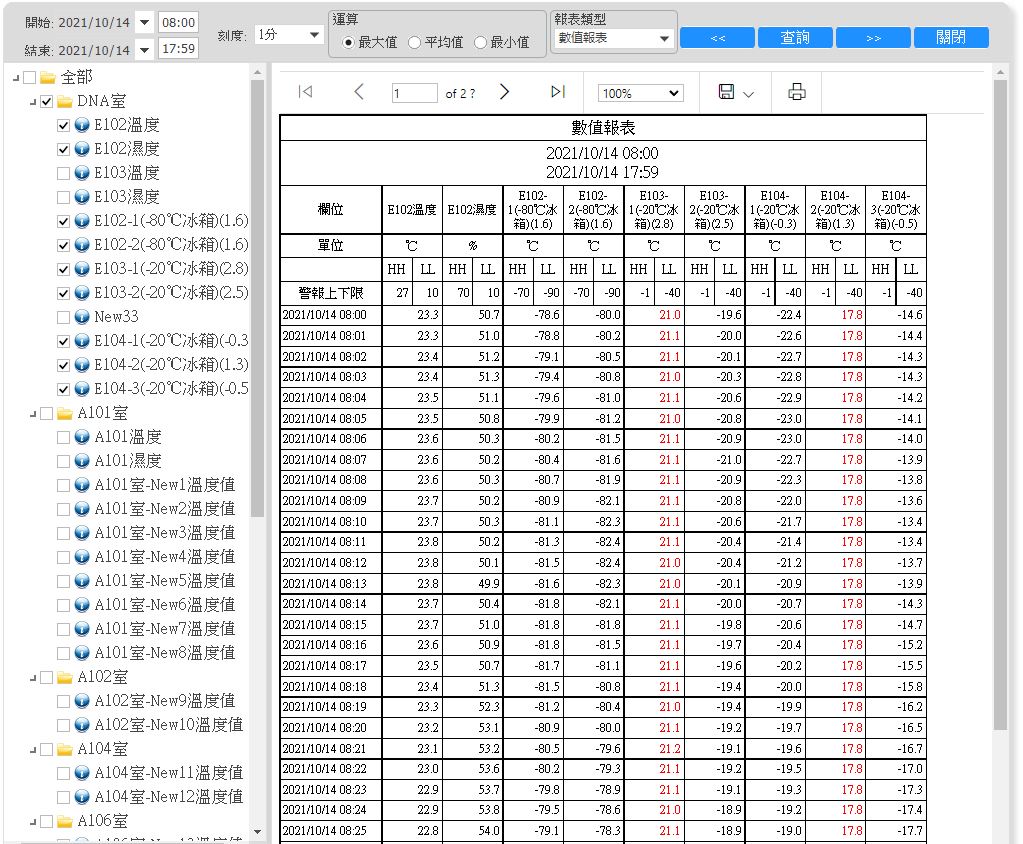Select A104室-New12溫度值 tree item
The width and height of the screenshot is (1023, 844).
tap(168, 796)
